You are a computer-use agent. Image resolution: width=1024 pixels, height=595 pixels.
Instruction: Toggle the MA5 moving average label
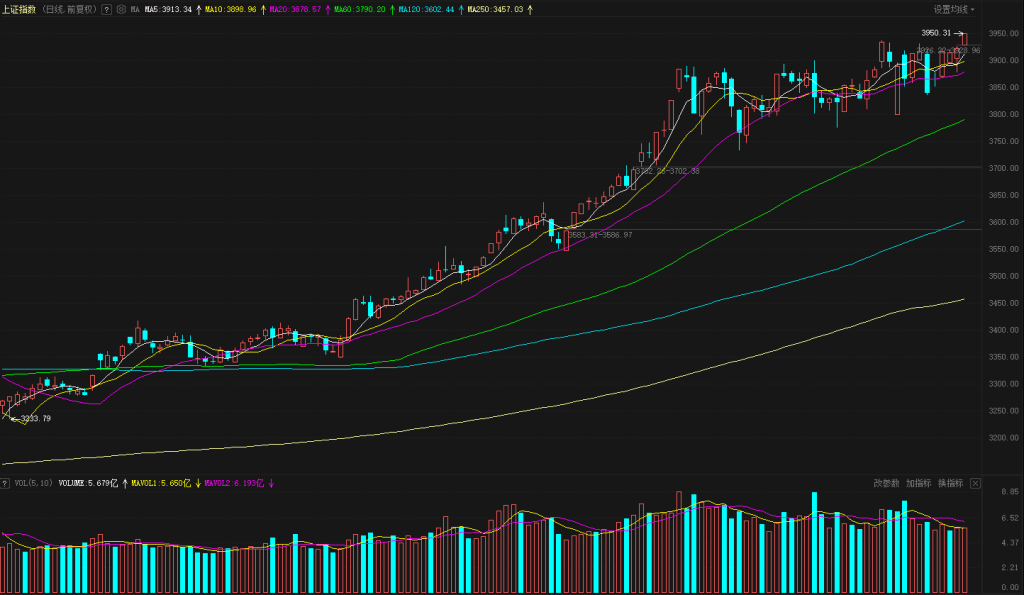click(167, 9)
